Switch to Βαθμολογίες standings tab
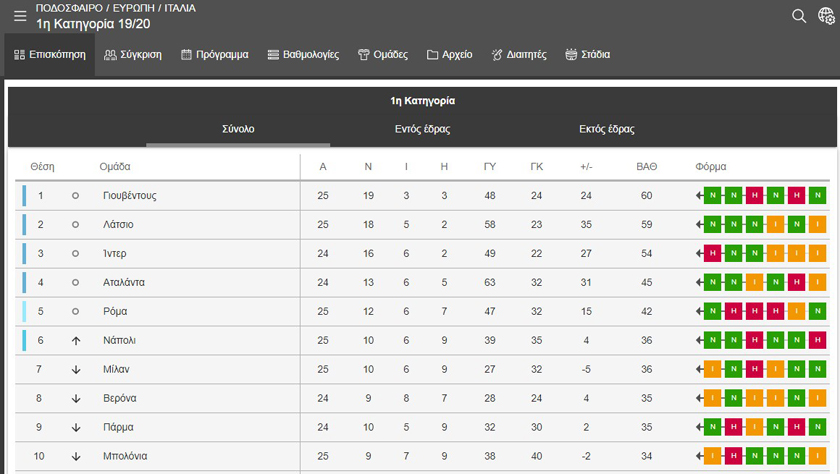The width and height of the screenshot is (840, 474). [303, 55]
